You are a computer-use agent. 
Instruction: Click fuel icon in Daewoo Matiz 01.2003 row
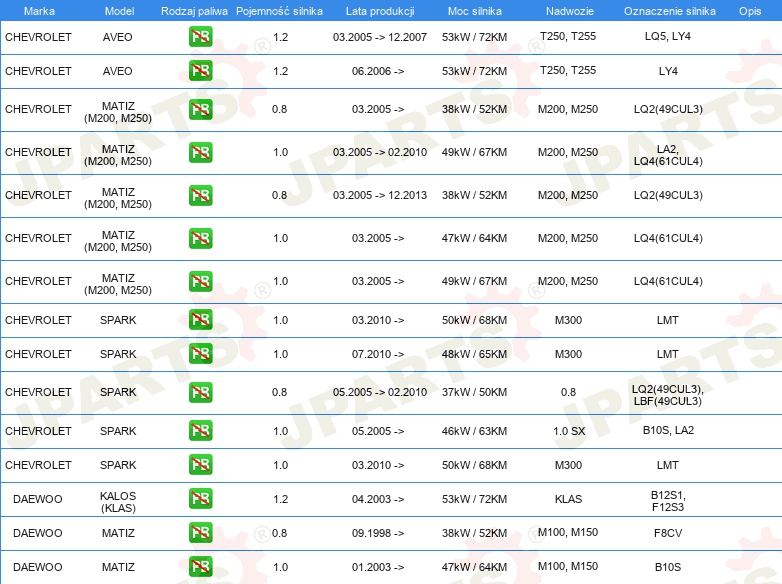click(200, 566)
